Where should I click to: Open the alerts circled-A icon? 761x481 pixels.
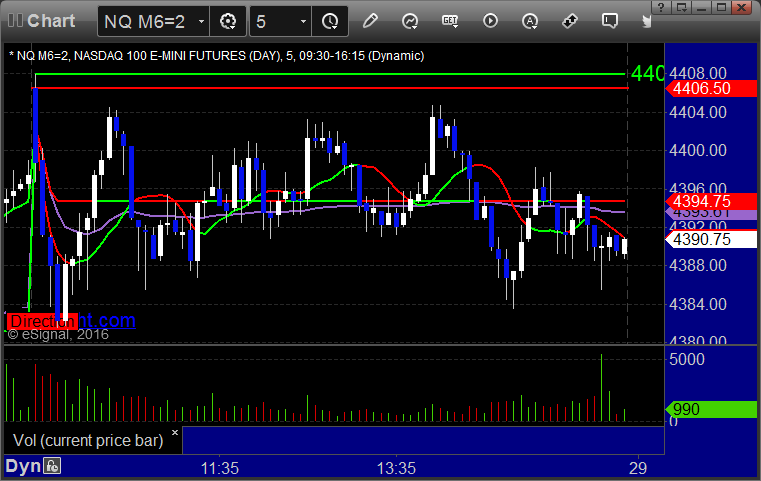click(530, 21)
